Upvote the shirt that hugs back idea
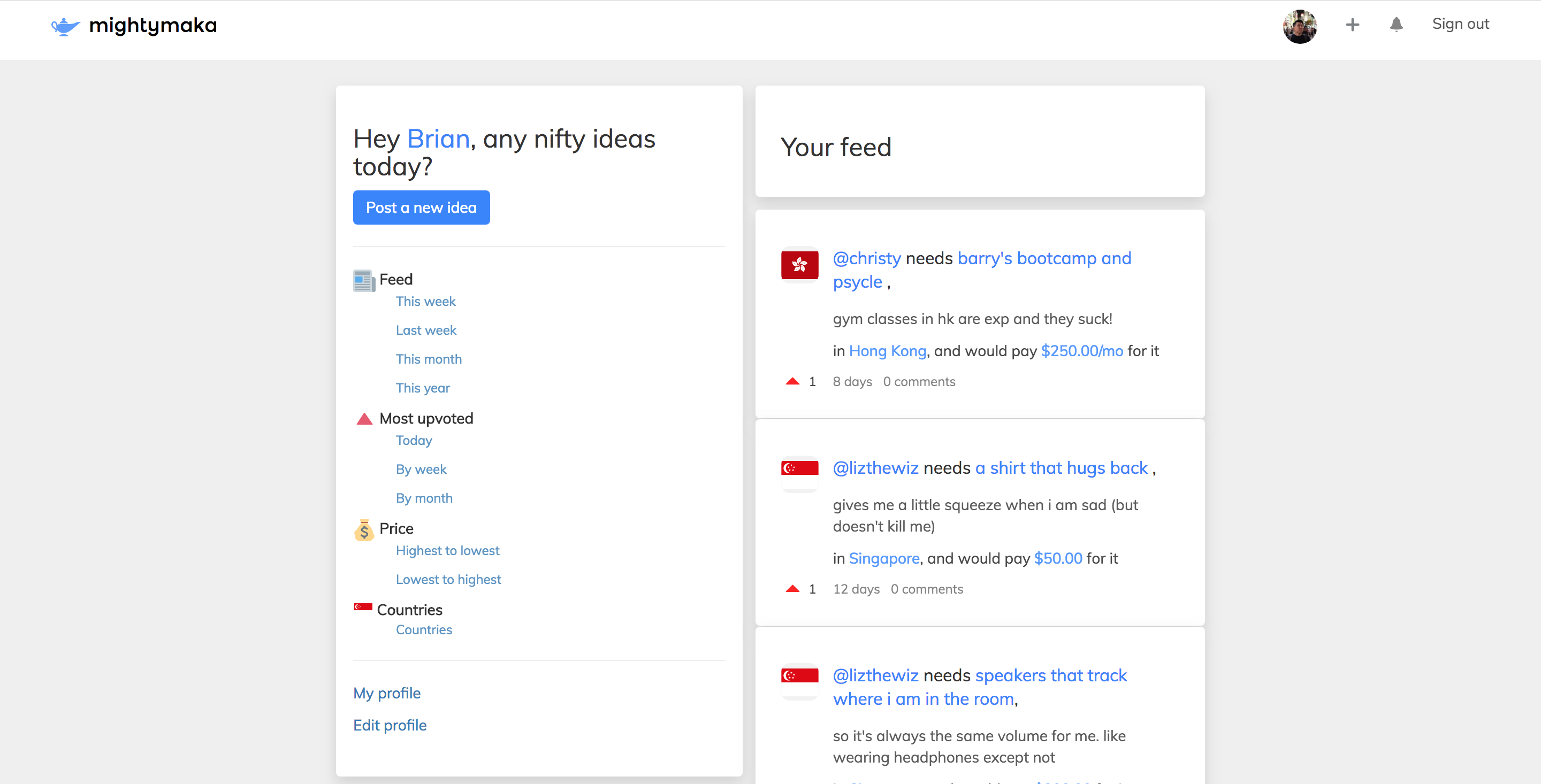The width and height of the screenshot is (1541, 784). (792, 589)
